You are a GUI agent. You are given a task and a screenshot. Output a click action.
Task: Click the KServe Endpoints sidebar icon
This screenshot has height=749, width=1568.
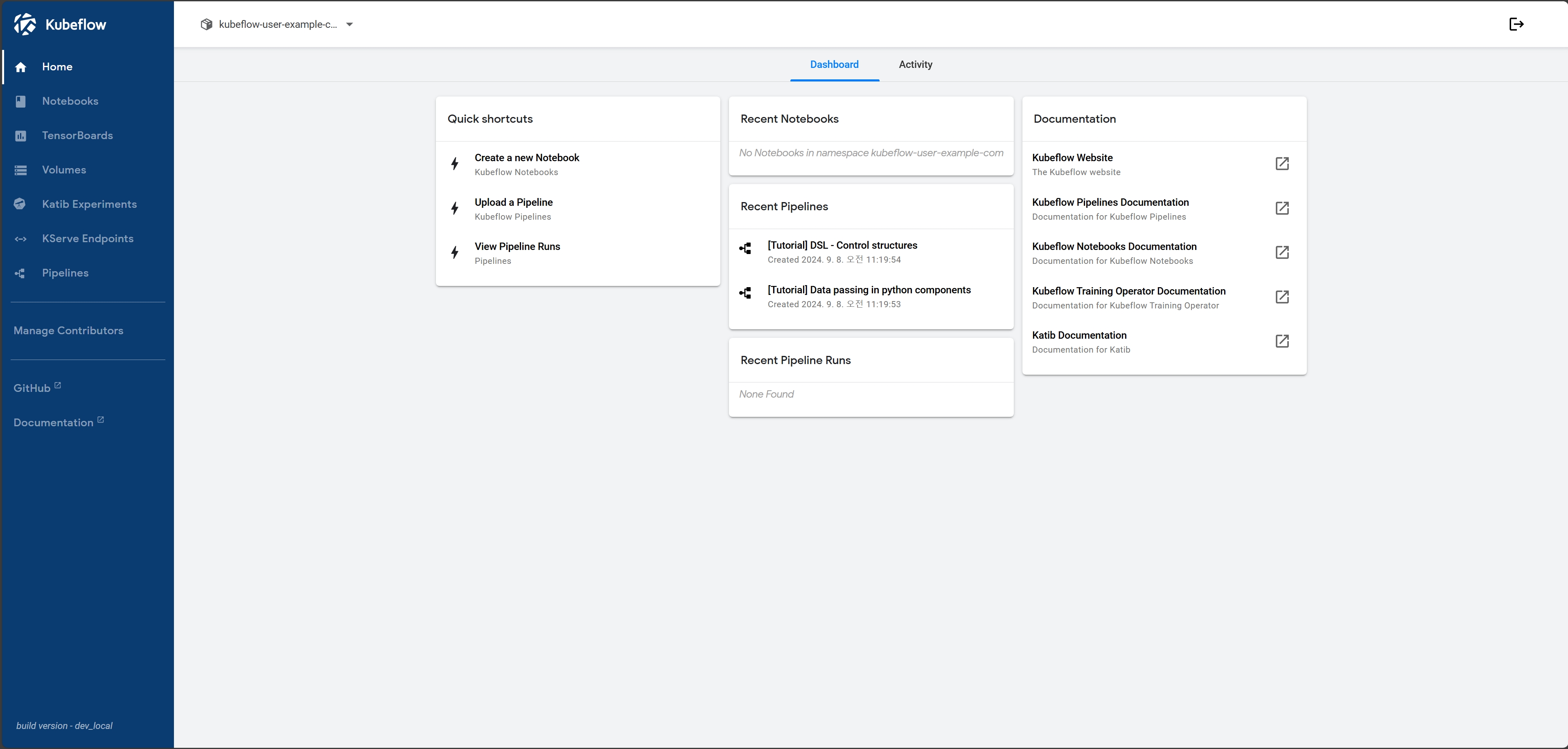[x=21, y=239]
